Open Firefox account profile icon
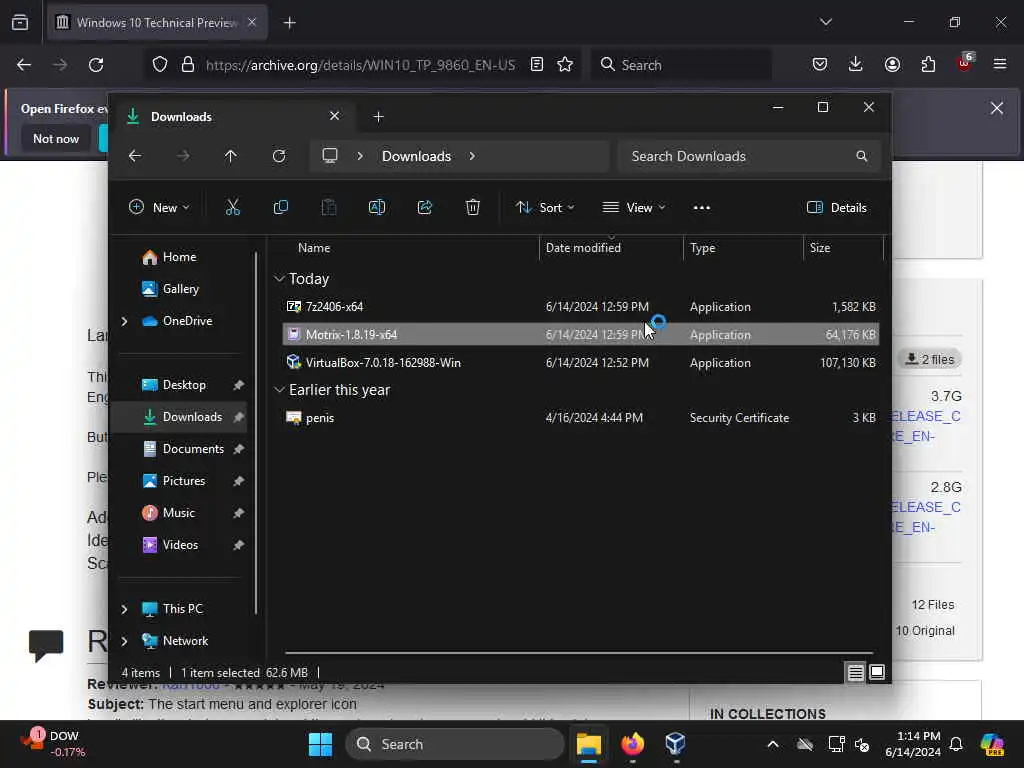The width and height of the screenshot is (1024, 768). tap(892, 65)
